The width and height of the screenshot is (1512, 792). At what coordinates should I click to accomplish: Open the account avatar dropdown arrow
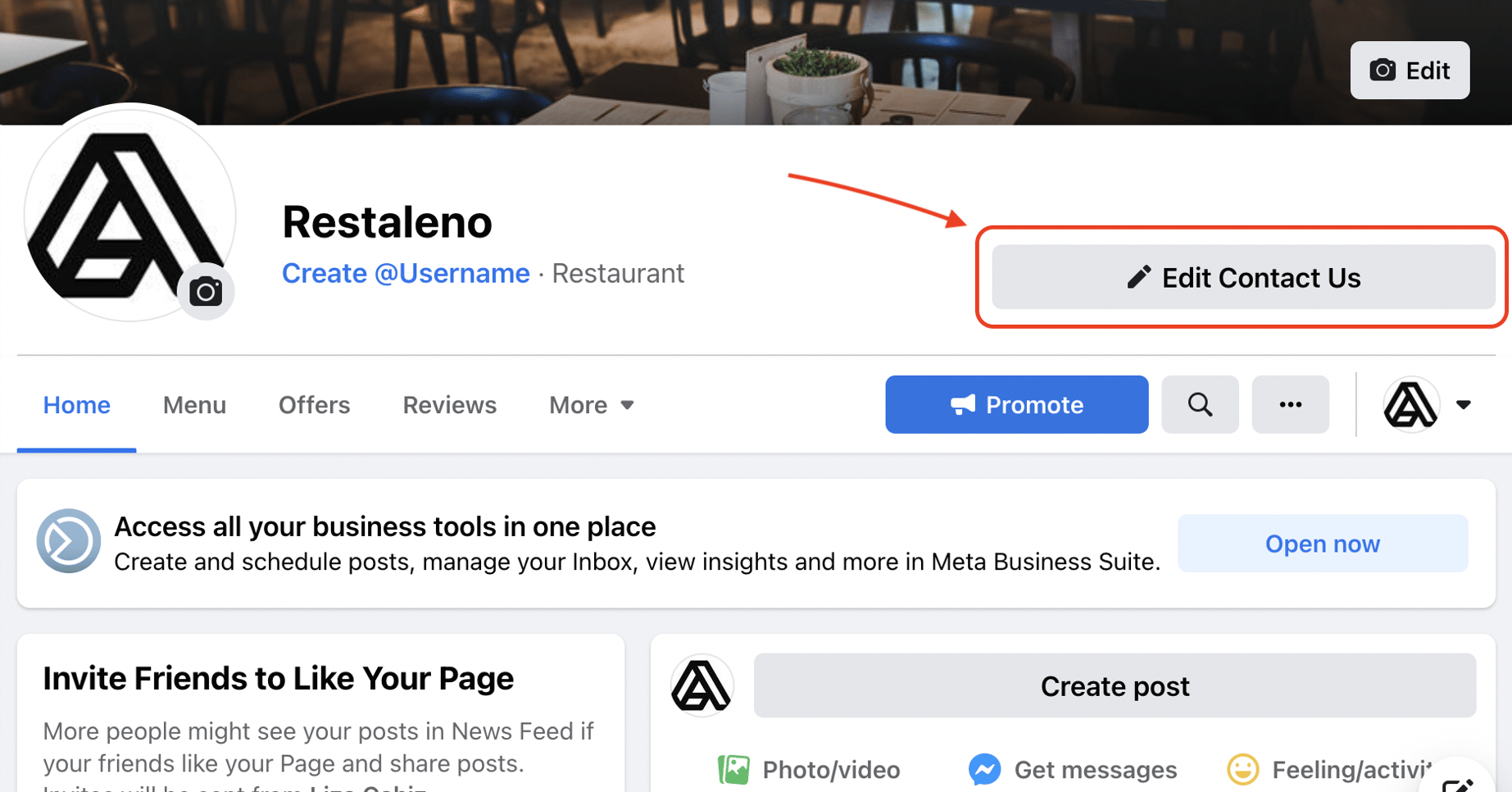(x=1464, y=404)
